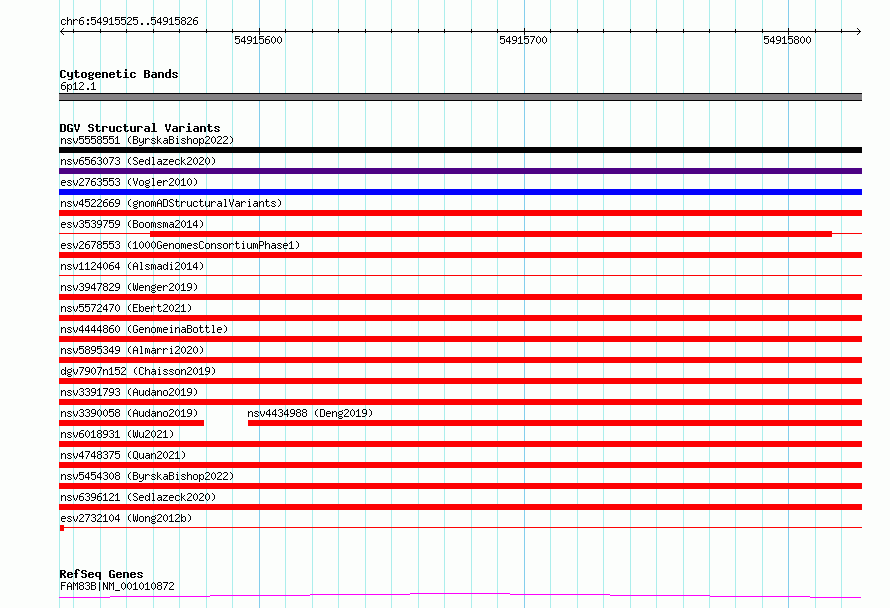Select the red nsv6396121 Sedlazeck2020 bar

[x=460, y=507]
